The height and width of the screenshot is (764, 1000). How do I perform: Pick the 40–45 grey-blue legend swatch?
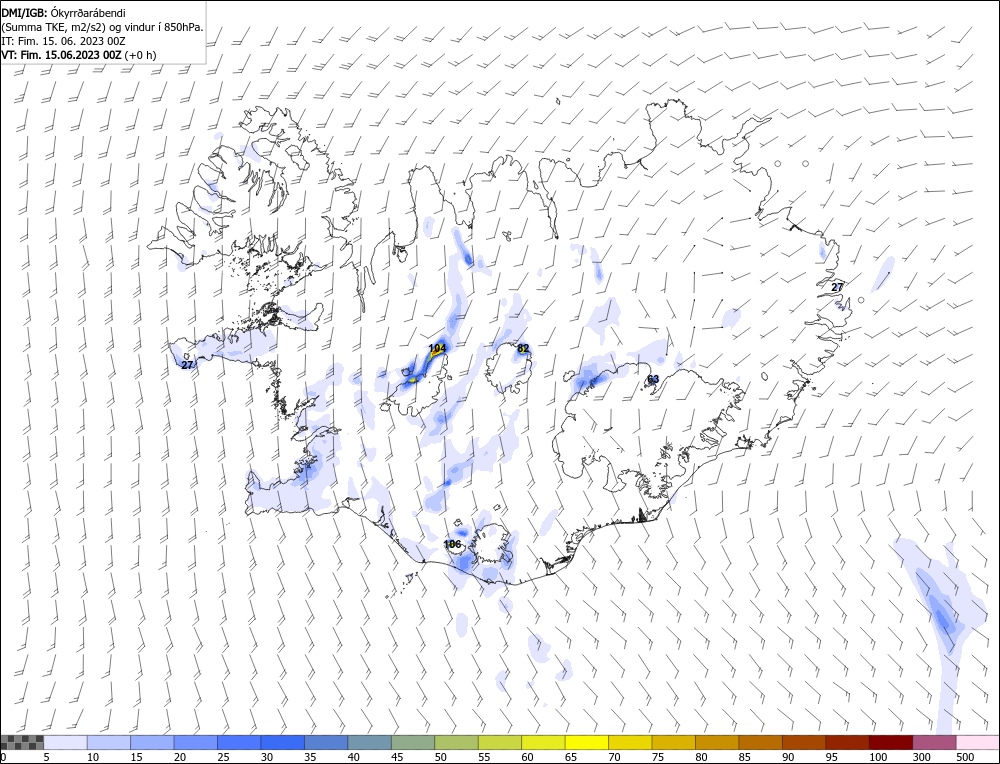[x=369, y=742]
